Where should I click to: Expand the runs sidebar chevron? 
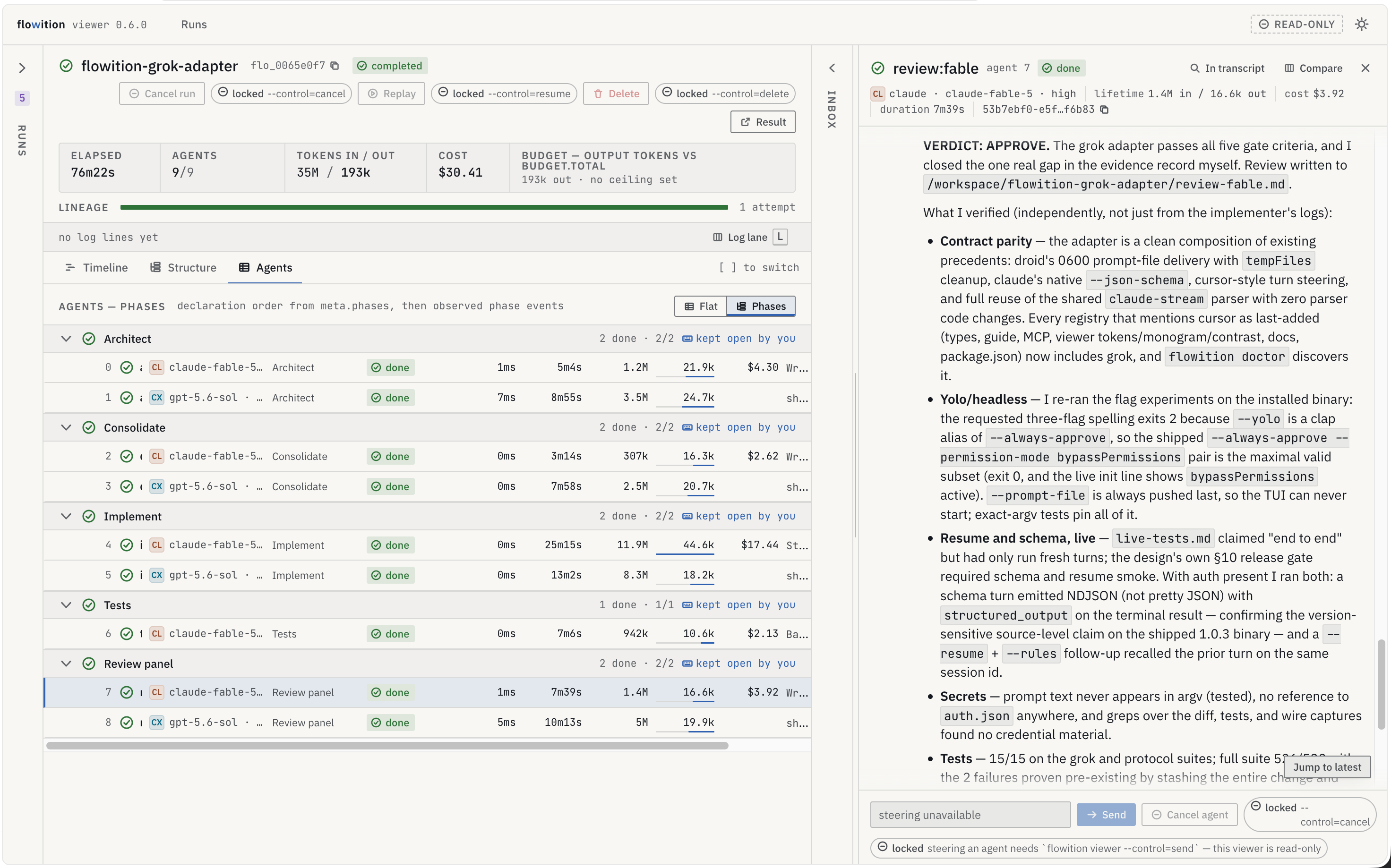pos(22,68)
